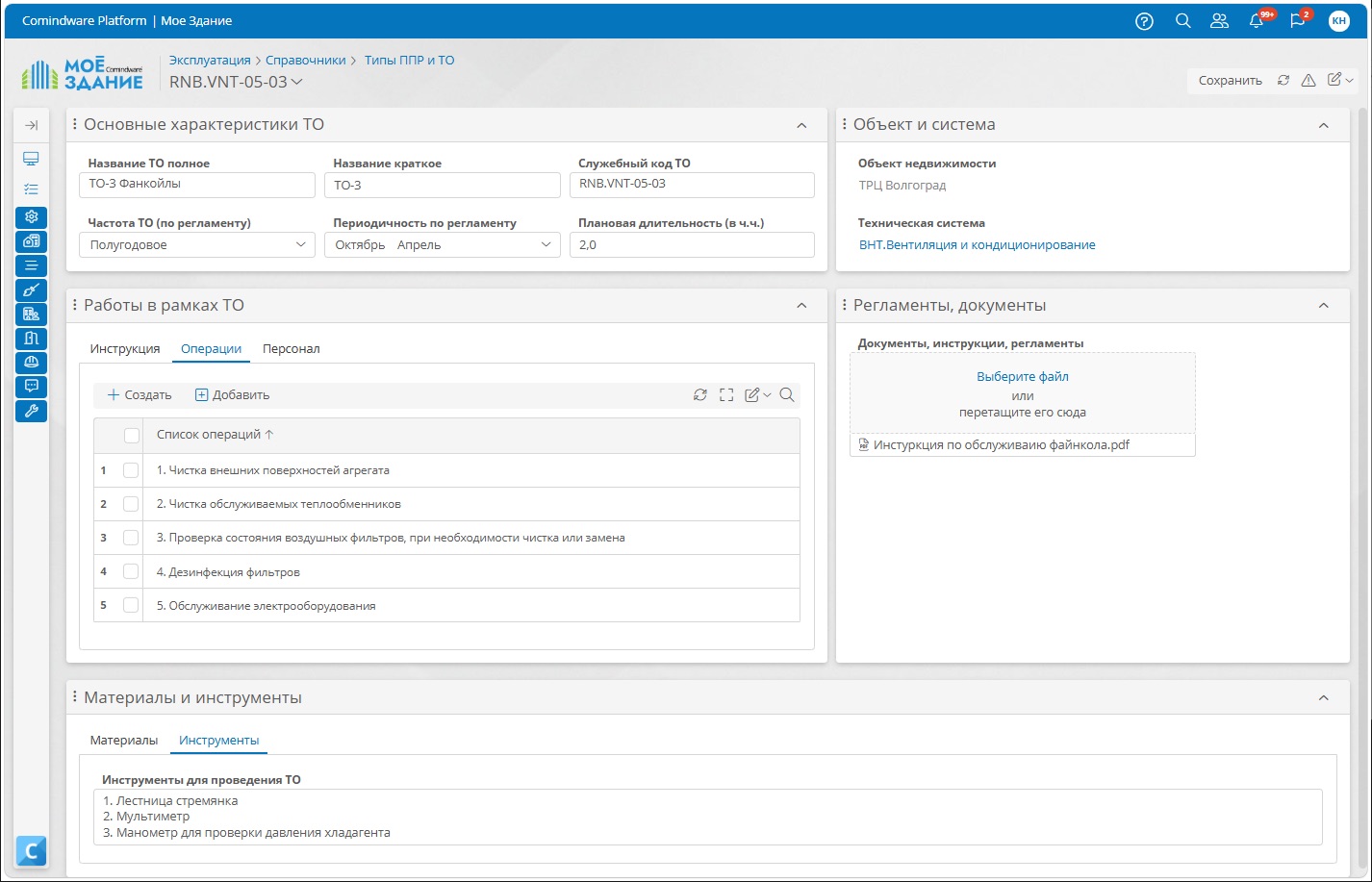
Task: Click the Сохранить button
Action: click(x=1230, y=81)
